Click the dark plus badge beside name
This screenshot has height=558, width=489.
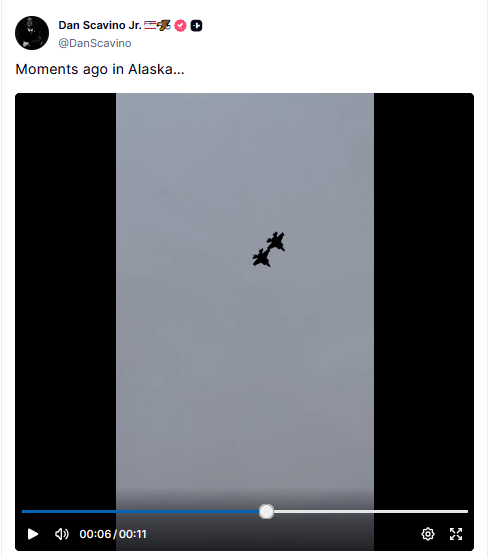196,26
